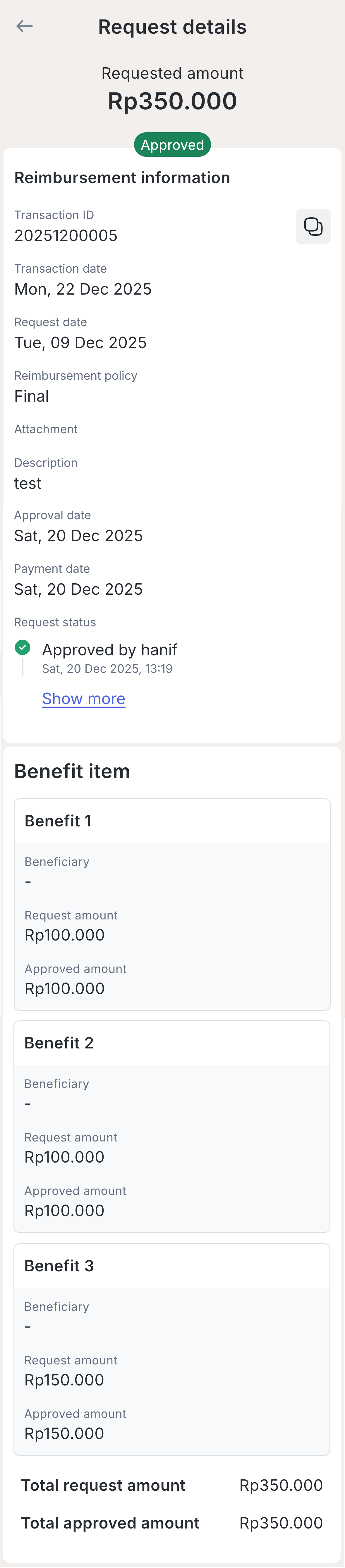This screenshot has width=345, height=1568.
Task: Click Approved by hanif status entry
Action: tap(109, 649)
